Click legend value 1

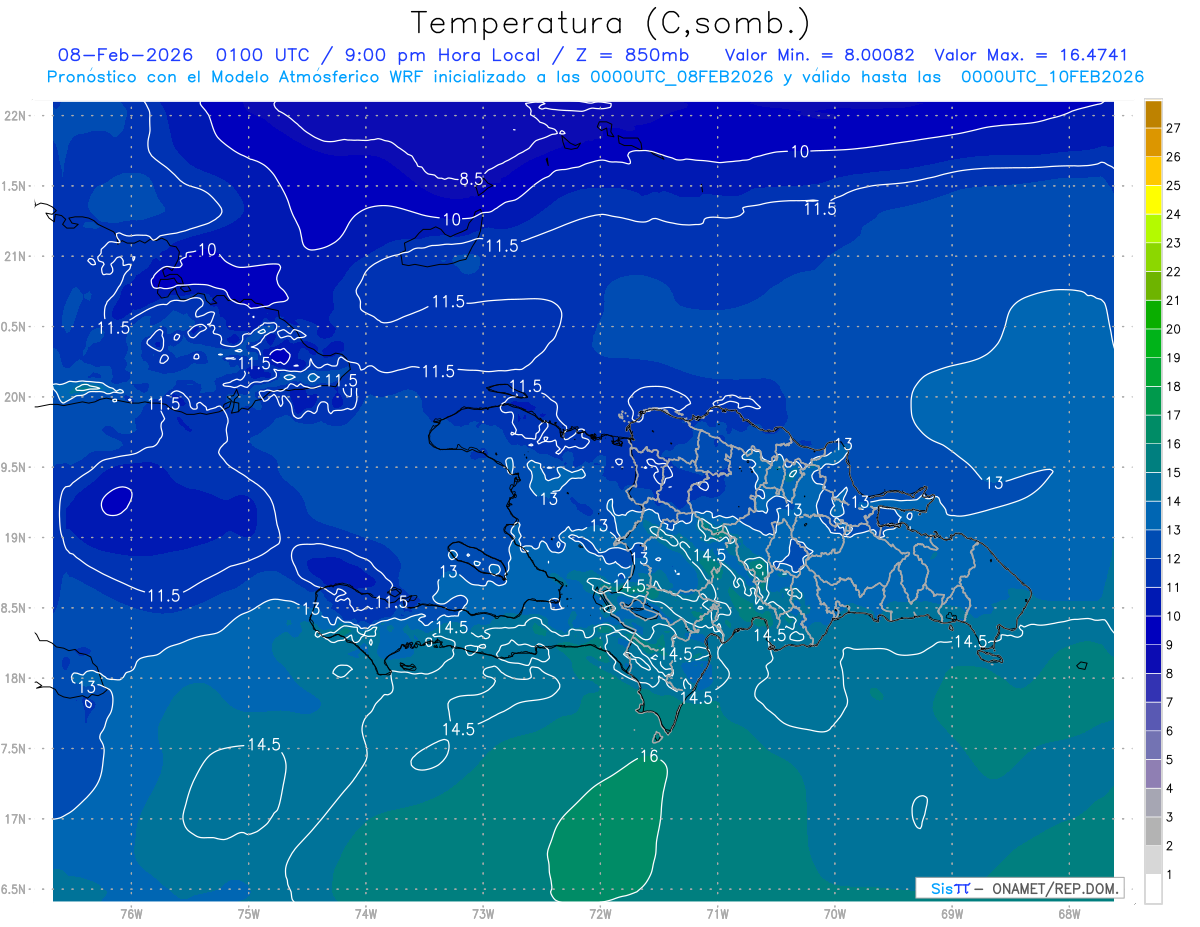coord(1170,875)
